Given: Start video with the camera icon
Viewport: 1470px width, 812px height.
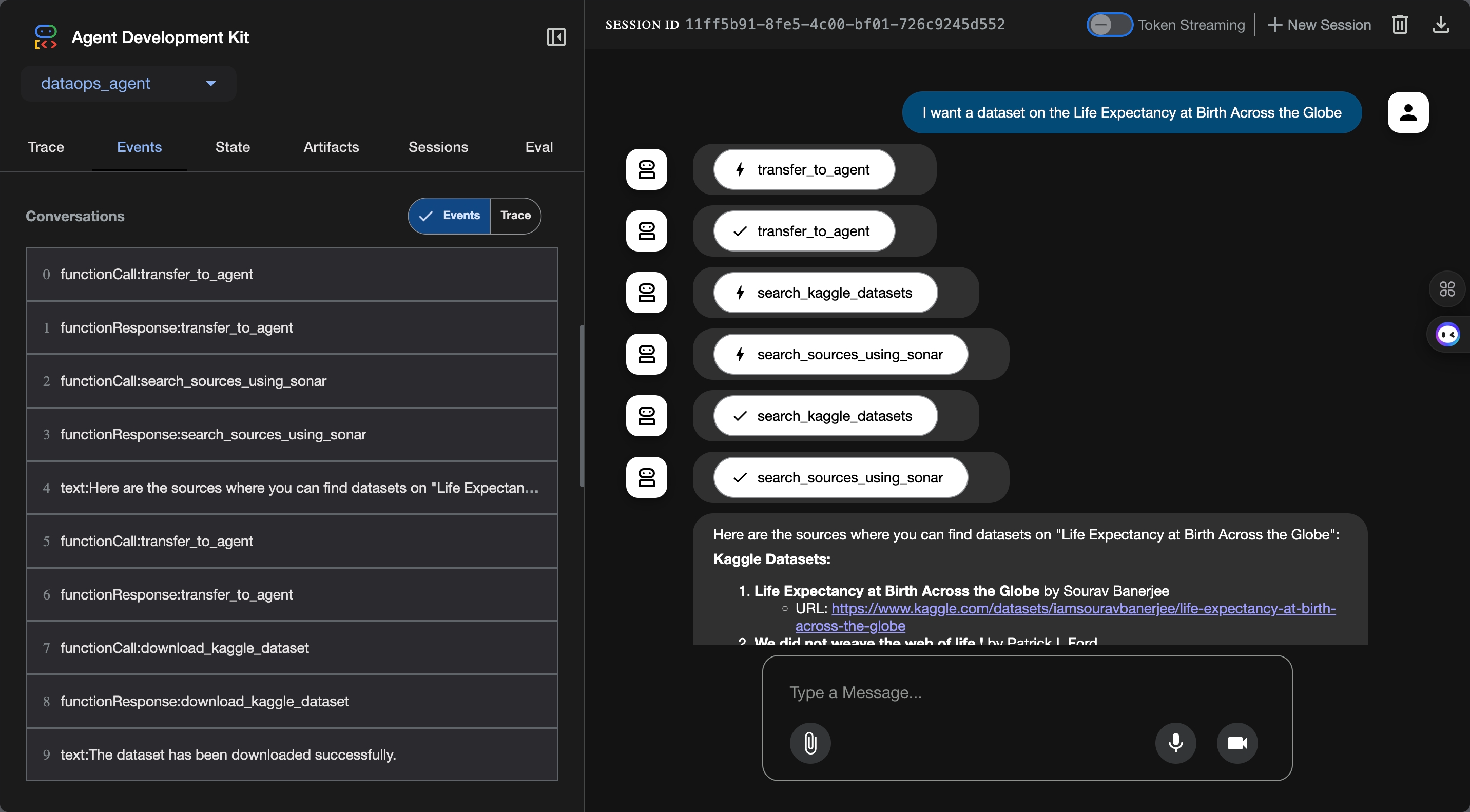Looking at the screenshot, I should click(1237, 743).
